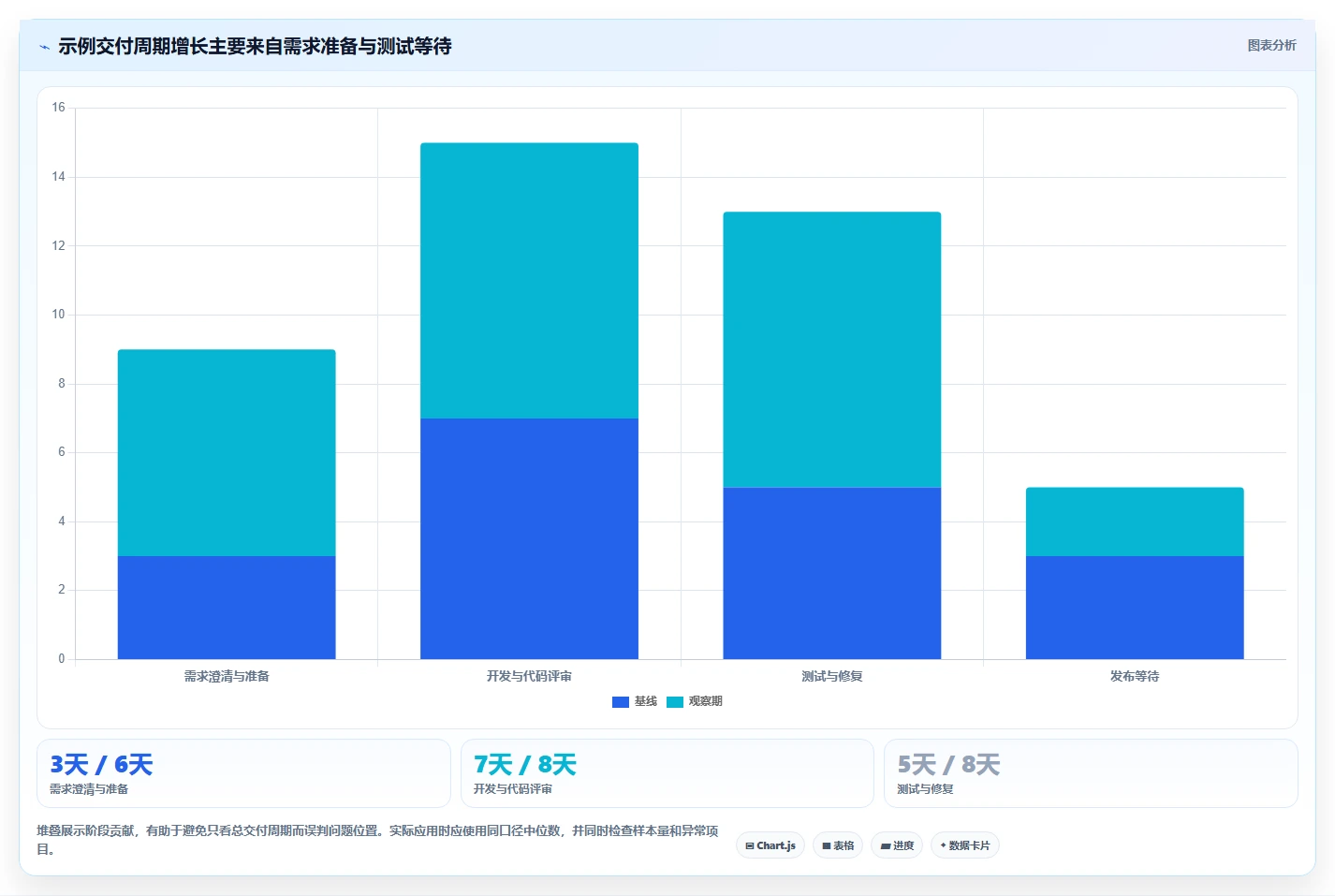Click the small blue icon before the title
The height and width of the screenshot is (896, 1335).
point(44,47)
